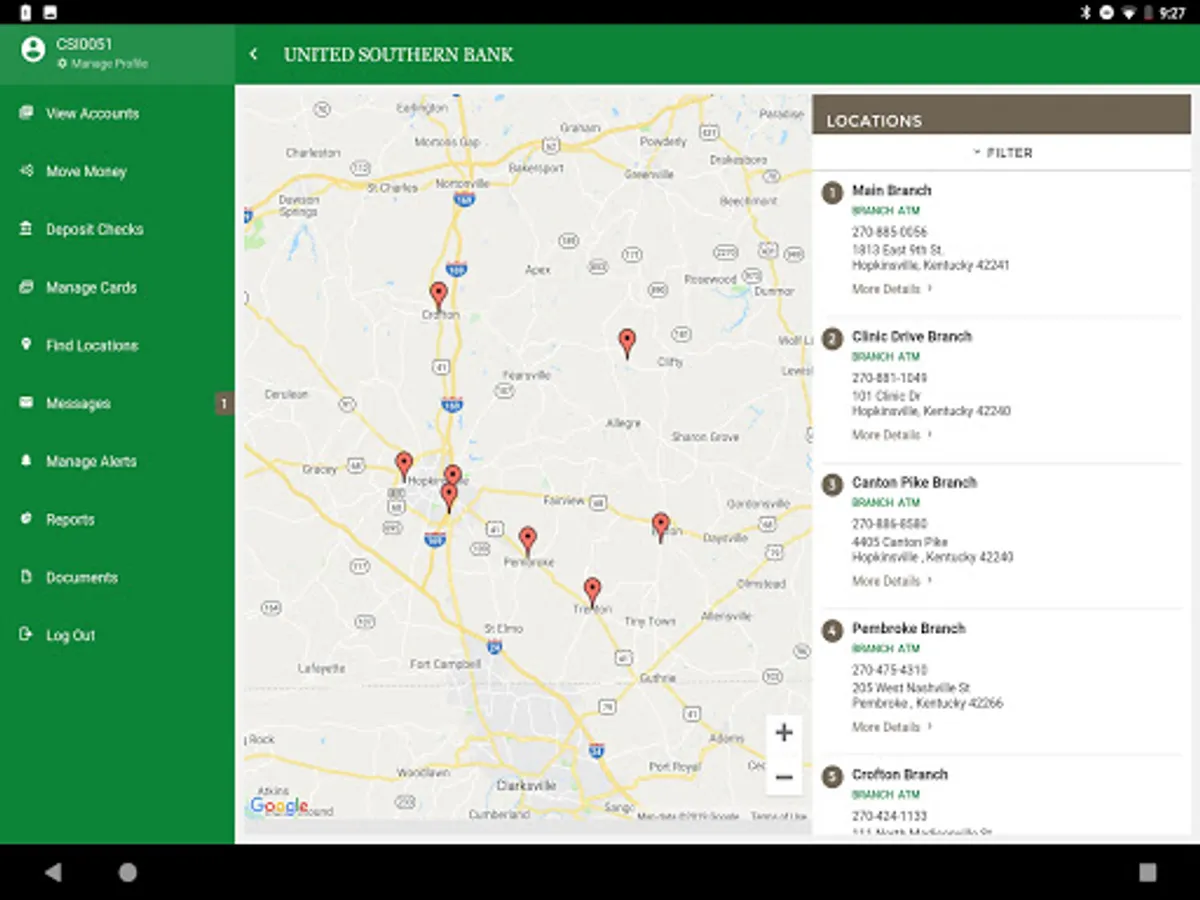The image size is (1200, 900).
Task: Open More Details for Clinic Drive Branch
Action: 892,435
